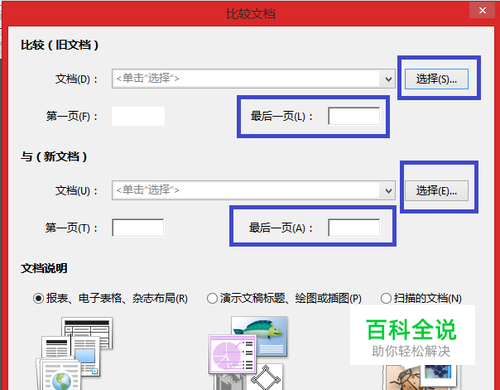
Task: Click the presentation and drawings illustration with fish
Action: [248, 353]
